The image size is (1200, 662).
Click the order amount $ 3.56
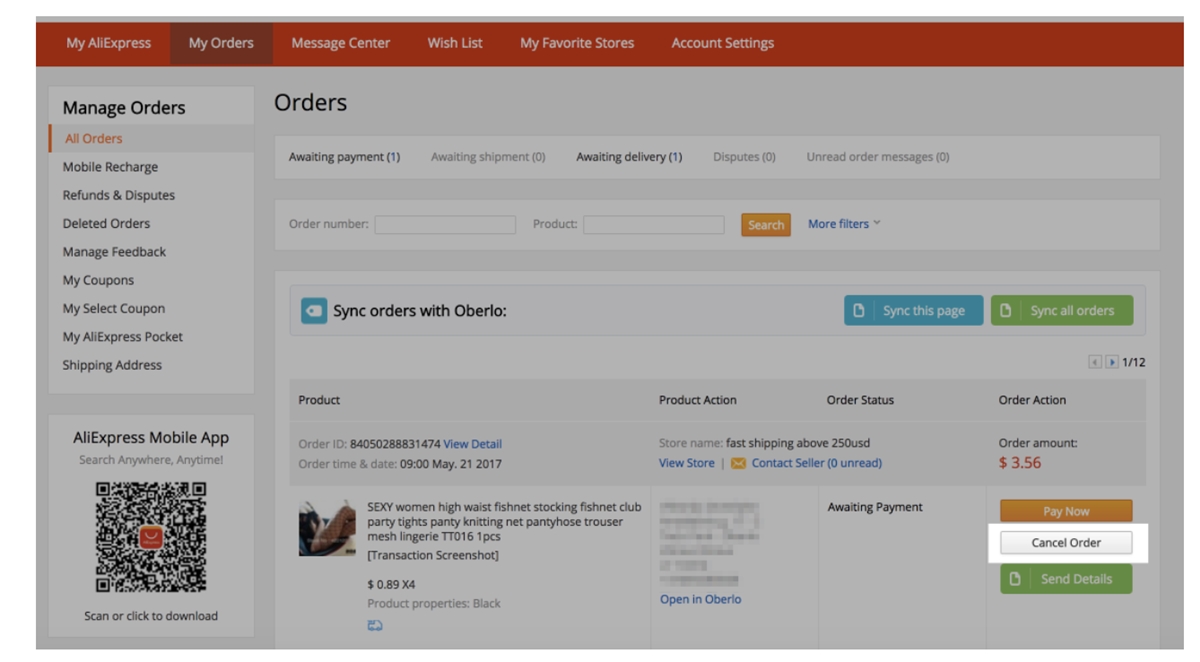1020,463
